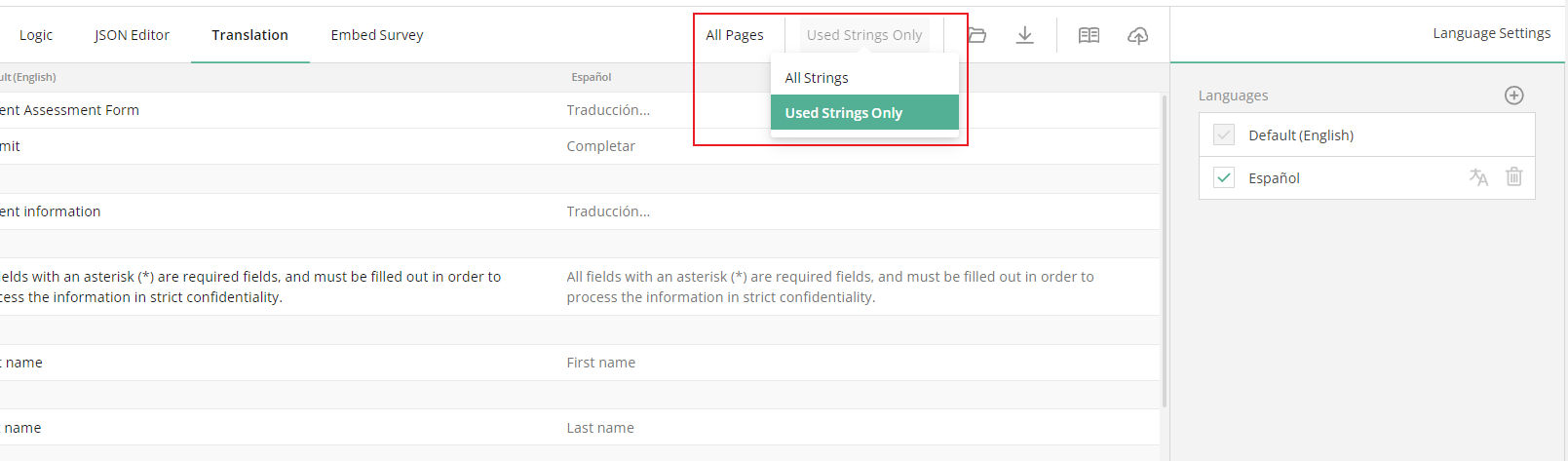
Task: Add a new language with the plus icon
Action: tap(1513, 95)
